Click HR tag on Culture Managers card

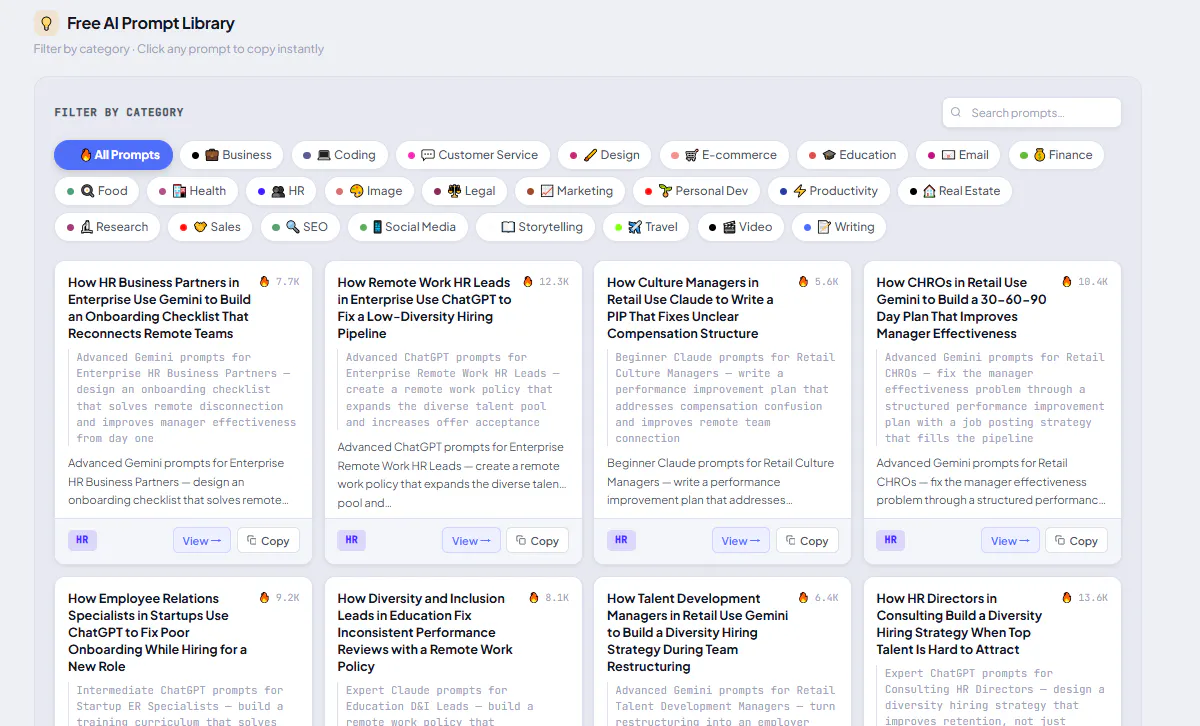(x=621, y=540)
